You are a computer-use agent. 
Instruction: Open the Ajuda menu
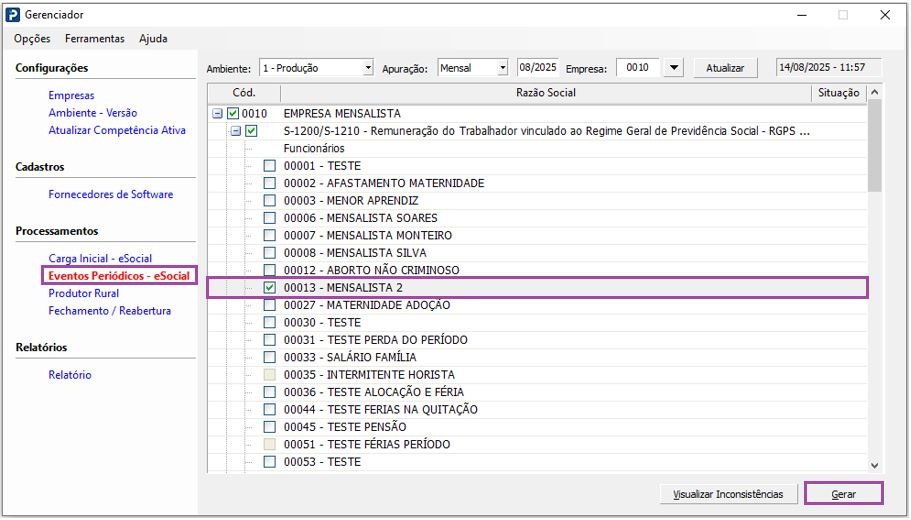(x=153, y=39)
